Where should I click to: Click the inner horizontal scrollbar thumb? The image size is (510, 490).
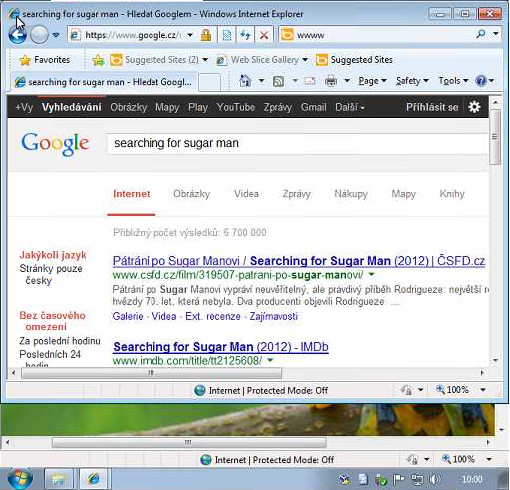pyautogui.click(x=151, y=373)
